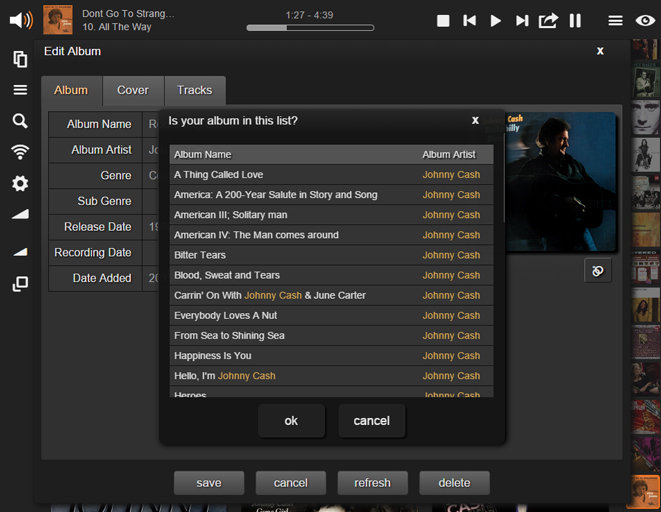The width and height of the screenshot is (661, 512).
Task: Close the Edit Album panel
Action: (x=600, y=51)
